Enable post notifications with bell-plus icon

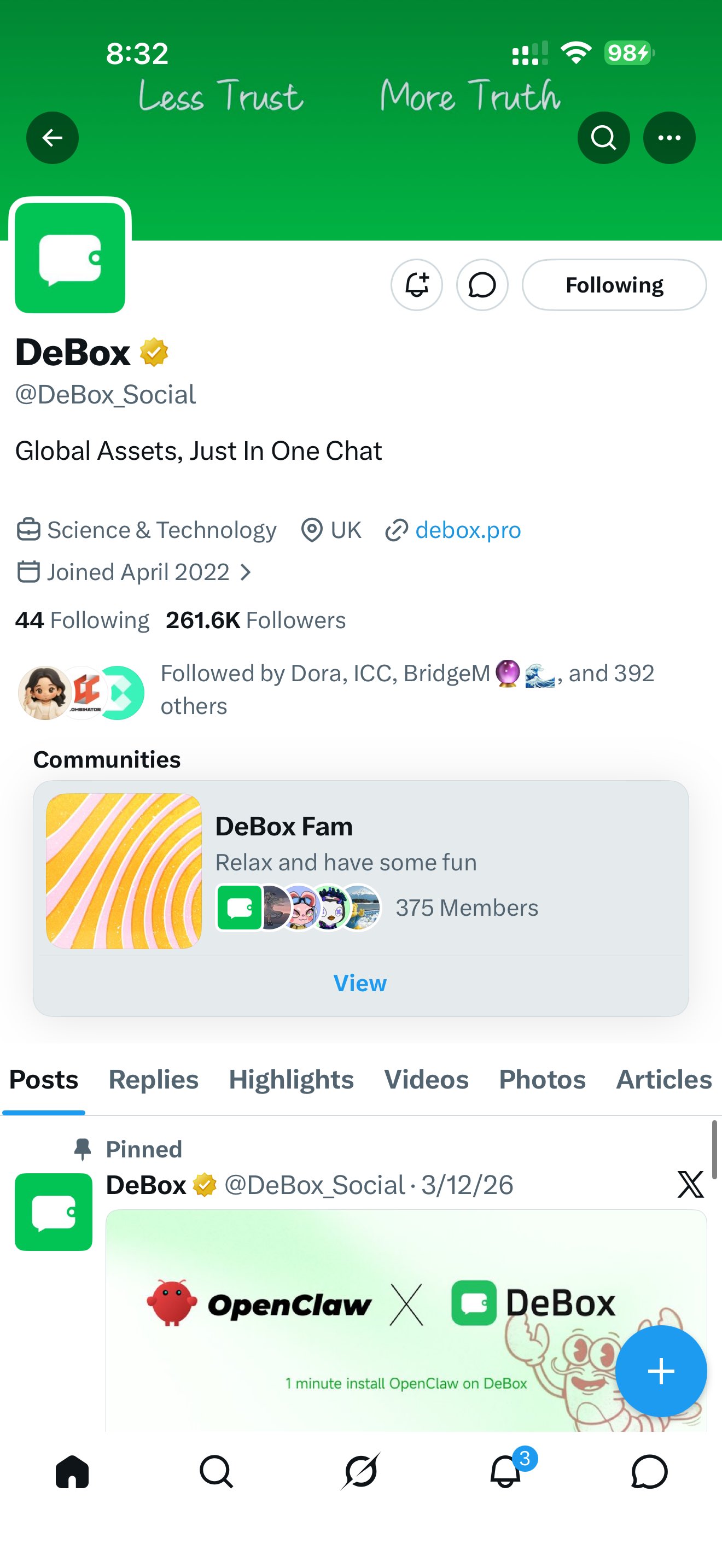point(416,285)
